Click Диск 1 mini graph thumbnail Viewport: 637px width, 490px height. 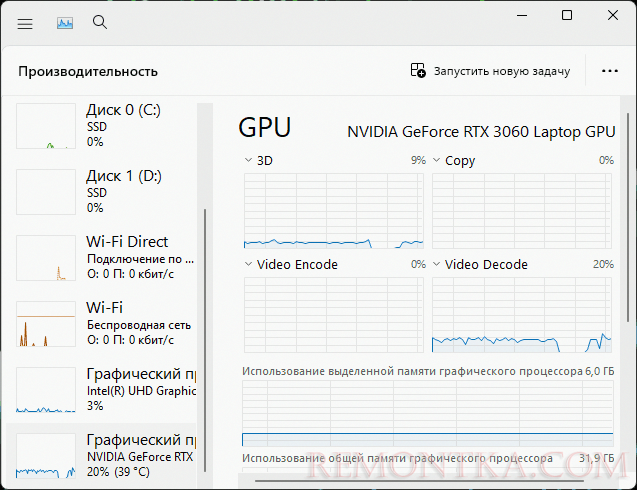coord(46,192)
